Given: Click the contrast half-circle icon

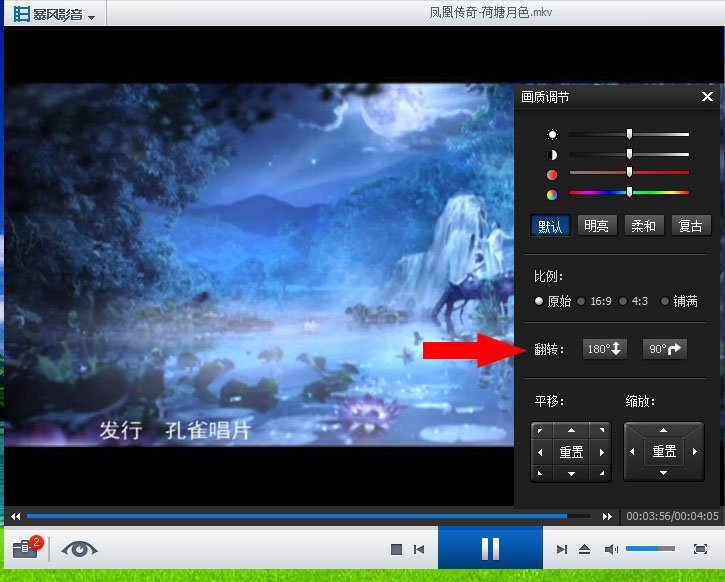Looking at the screenshot, I should [x=552, y=155].
